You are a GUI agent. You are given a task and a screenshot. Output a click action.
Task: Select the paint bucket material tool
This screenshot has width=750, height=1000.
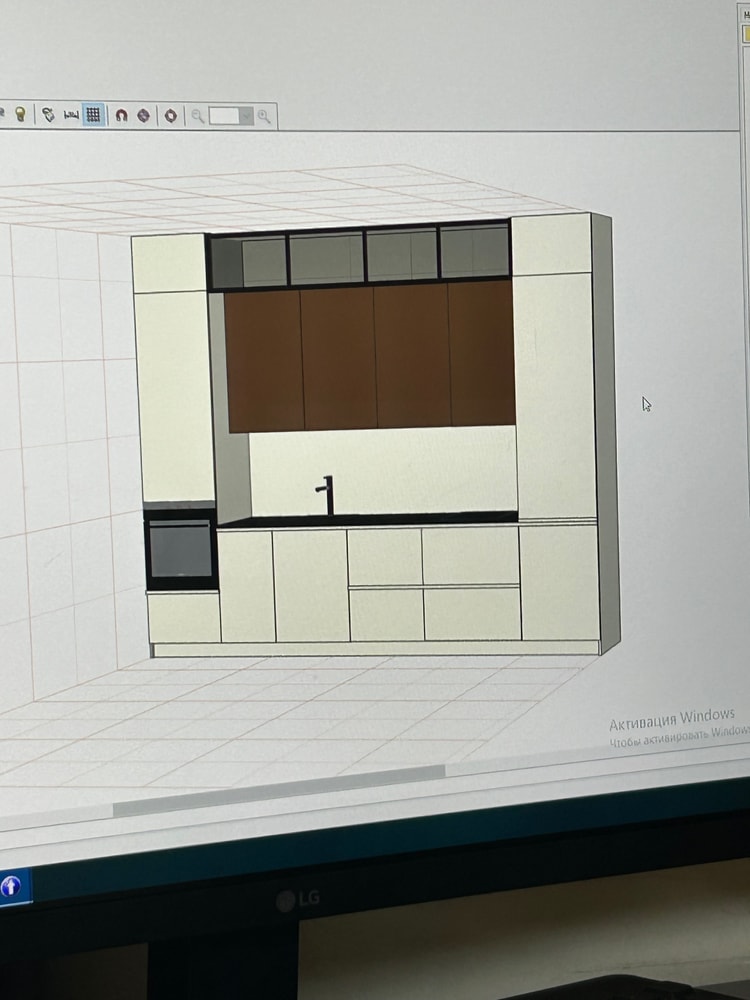pos(47,115)
